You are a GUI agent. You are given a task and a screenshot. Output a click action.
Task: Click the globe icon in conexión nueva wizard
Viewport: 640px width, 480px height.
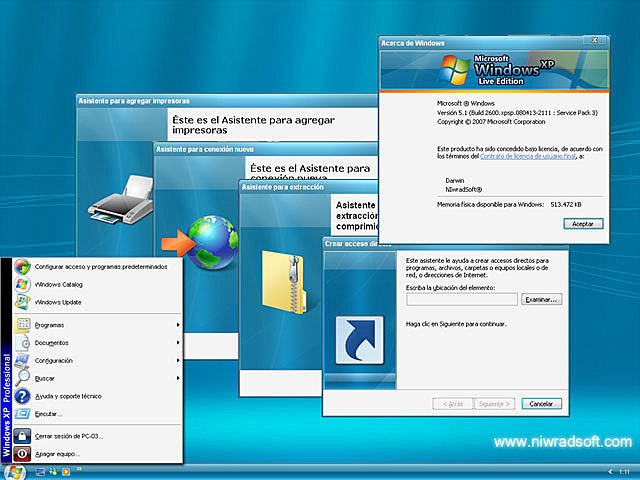212,243
